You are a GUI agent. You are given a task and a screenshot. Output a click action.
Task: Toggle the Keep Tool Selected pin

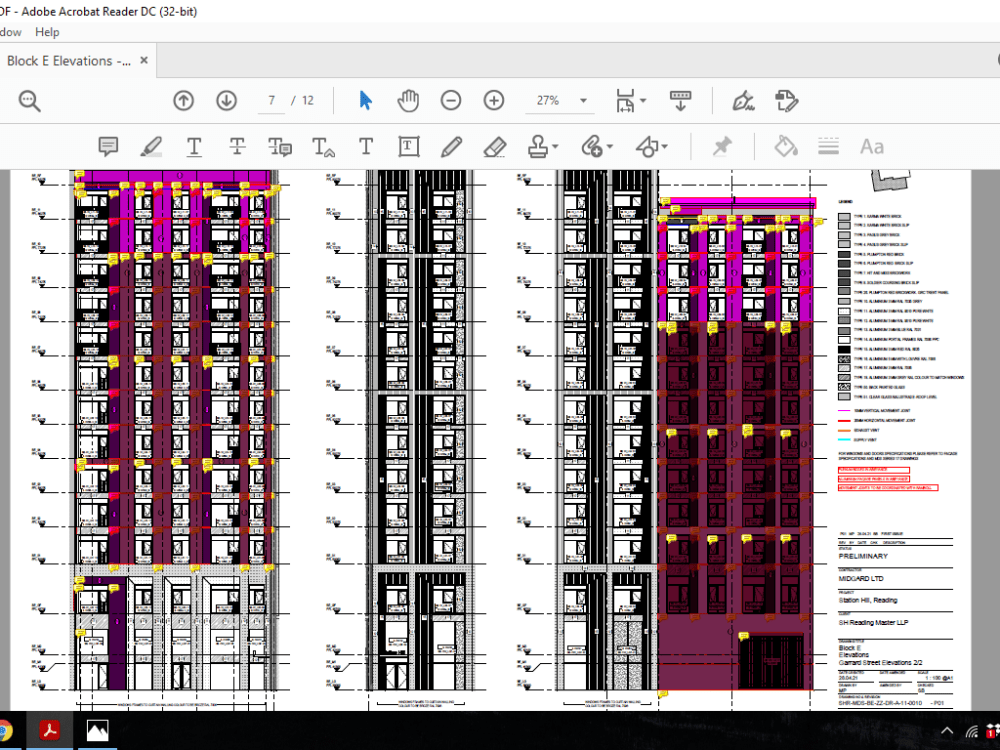coord(722,147)
